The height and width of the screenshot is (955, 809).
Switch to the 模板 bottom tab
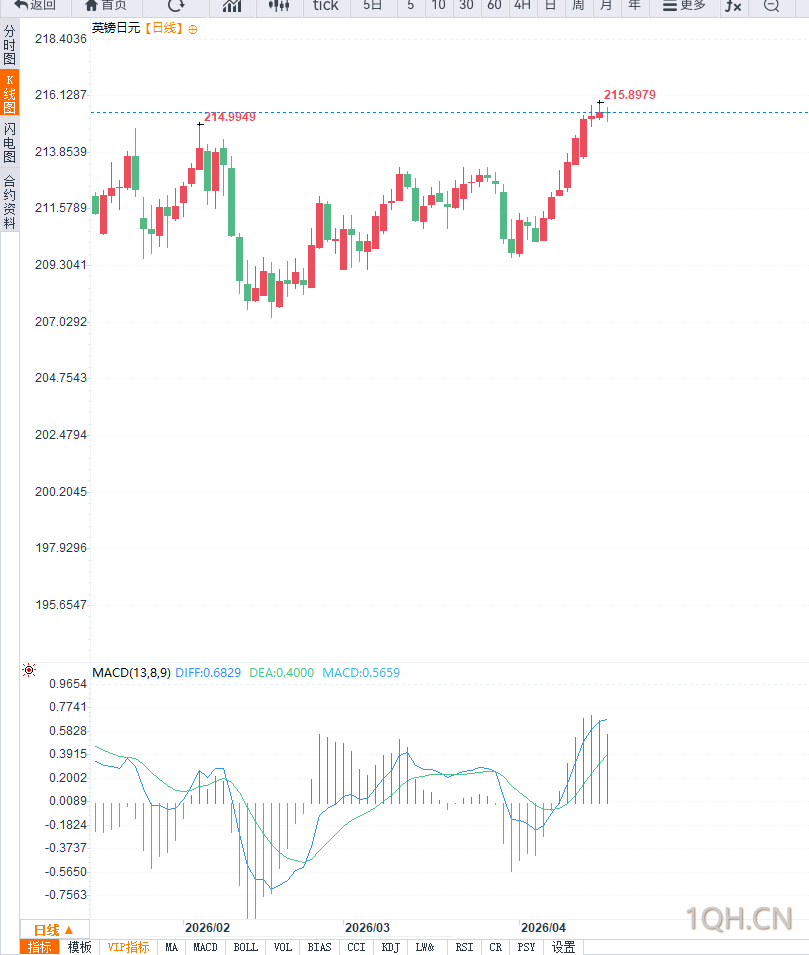coord(79,947)
